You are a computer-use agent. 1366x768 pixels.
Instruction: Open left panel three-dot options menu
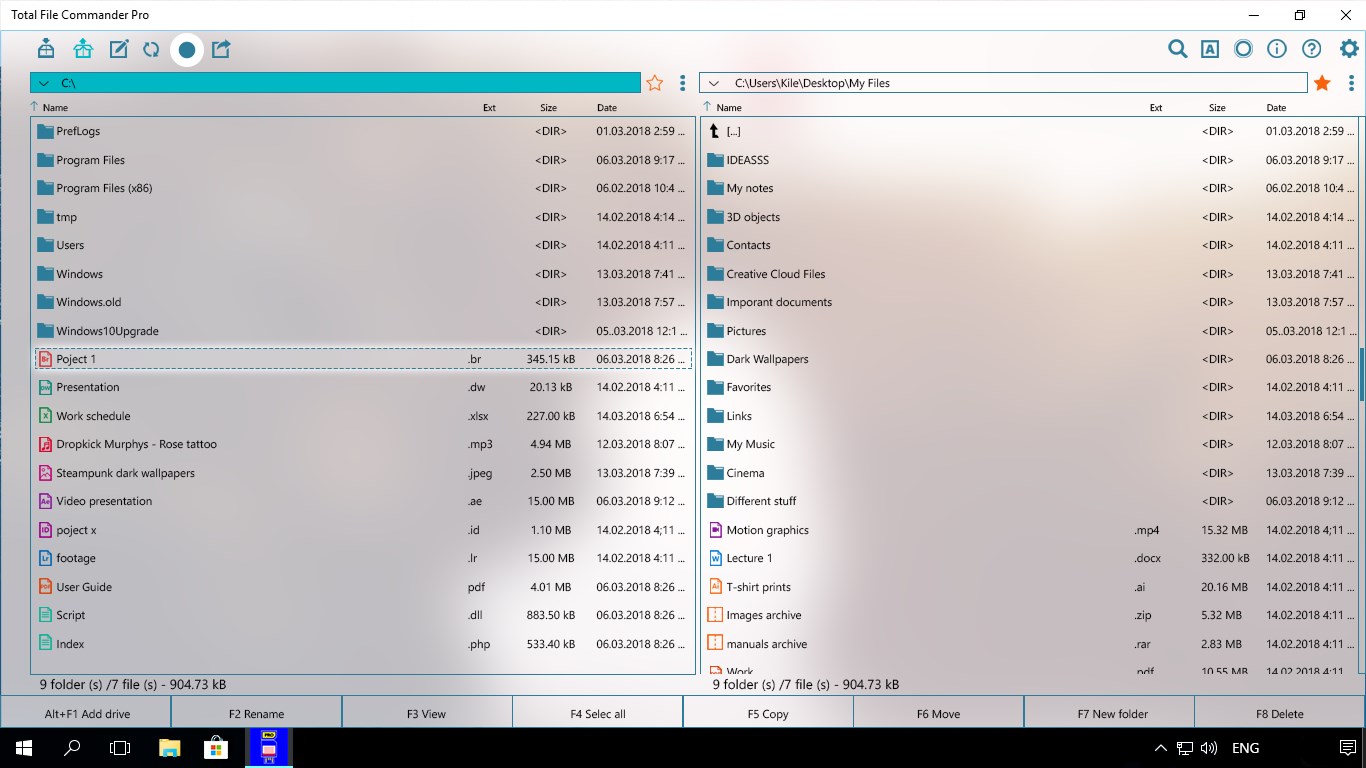click(683, 83)
